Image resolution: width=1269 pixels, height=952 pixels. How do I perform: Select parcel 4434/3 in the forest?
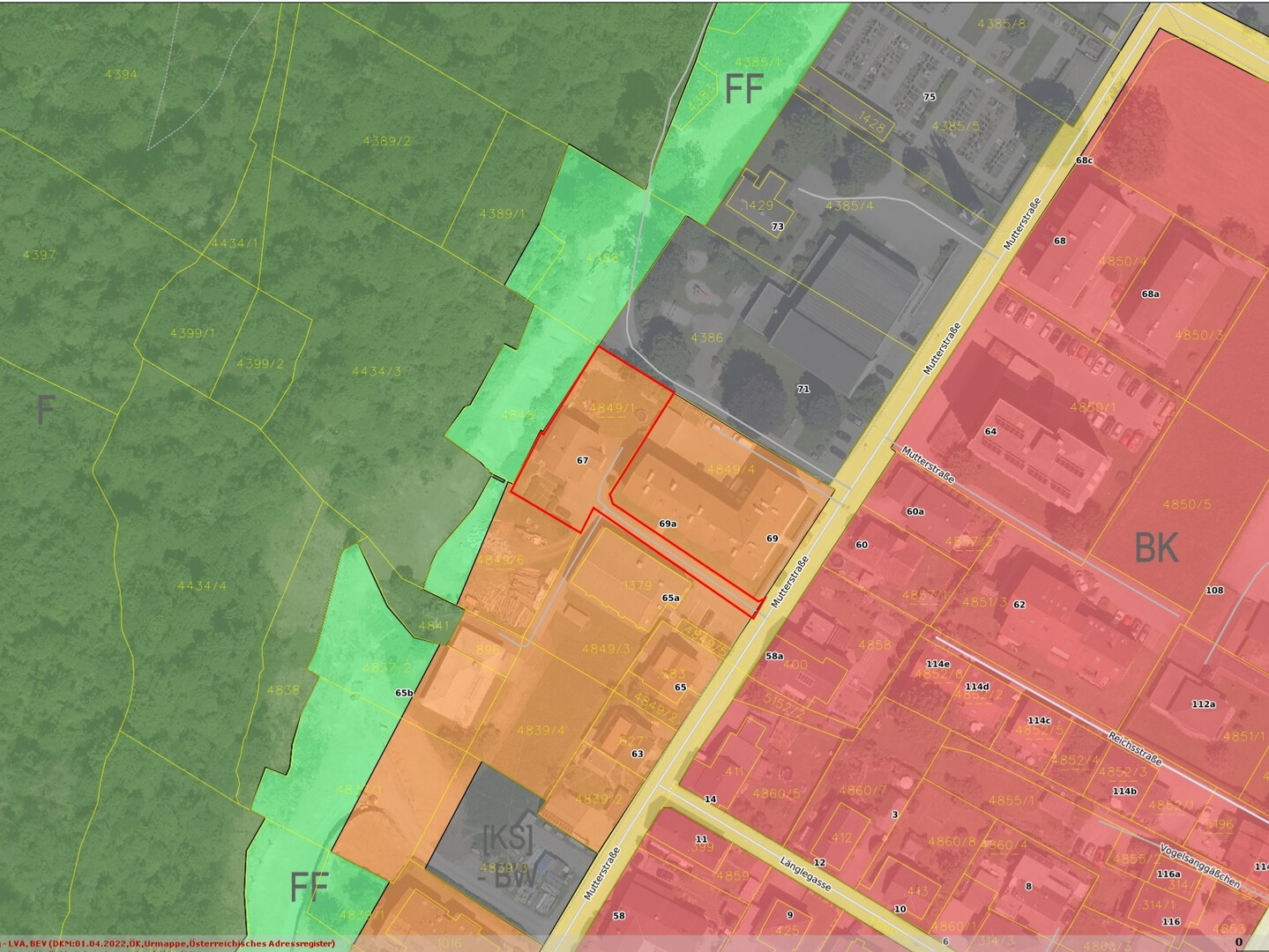click(x=377, y=371)
